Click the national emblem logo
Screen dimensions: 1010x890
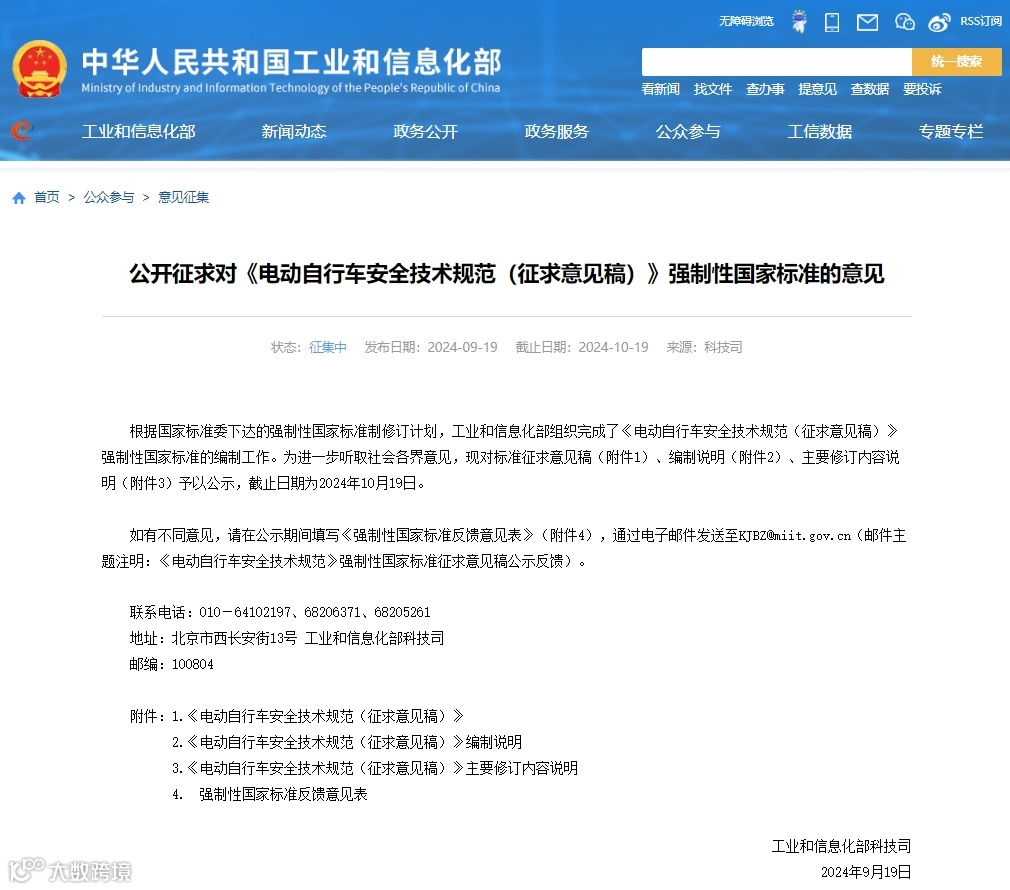click(x=39, y=69)
